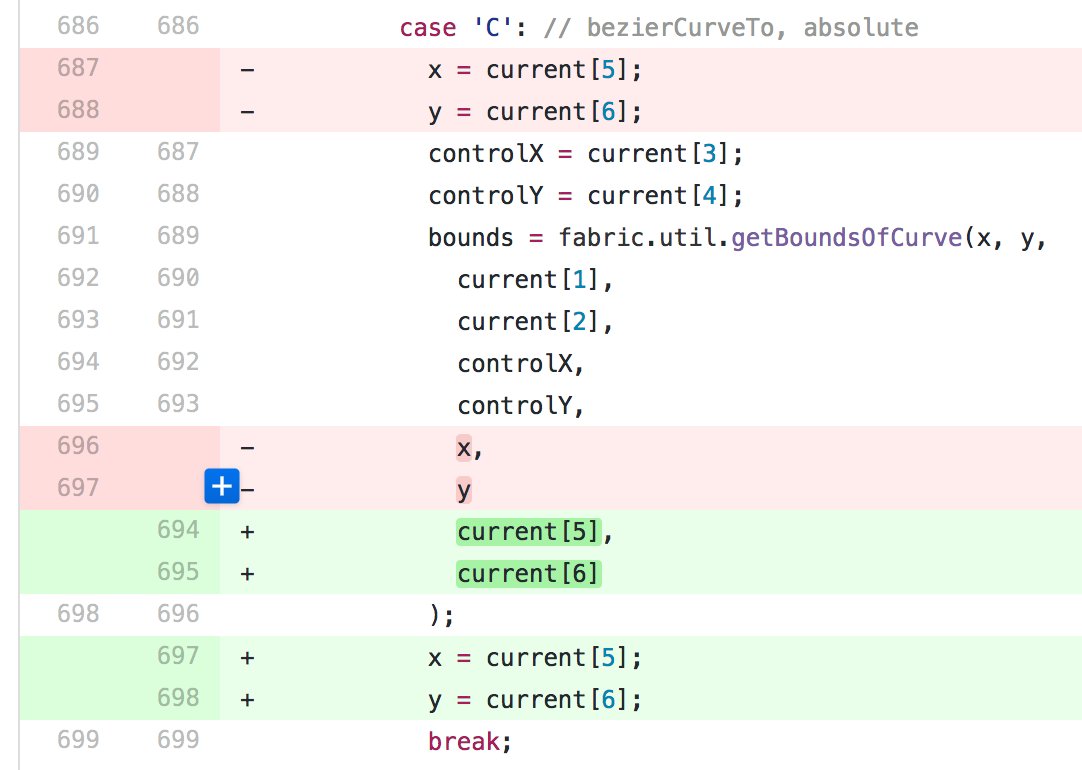Select old line number 687
Screen dimensions: 1082x770
[78, 68]
